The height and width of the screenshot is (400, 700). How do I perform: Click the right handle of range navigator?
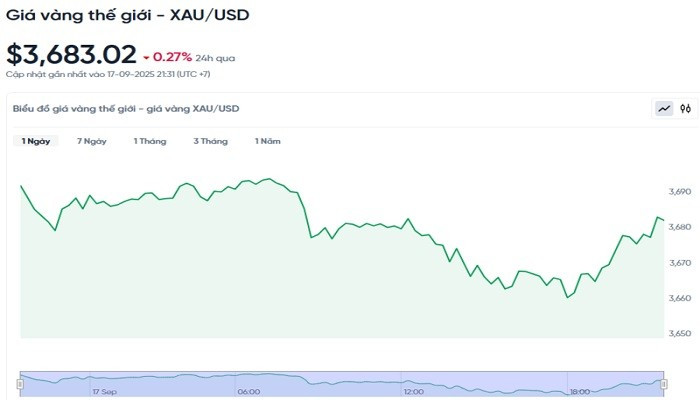662,381
